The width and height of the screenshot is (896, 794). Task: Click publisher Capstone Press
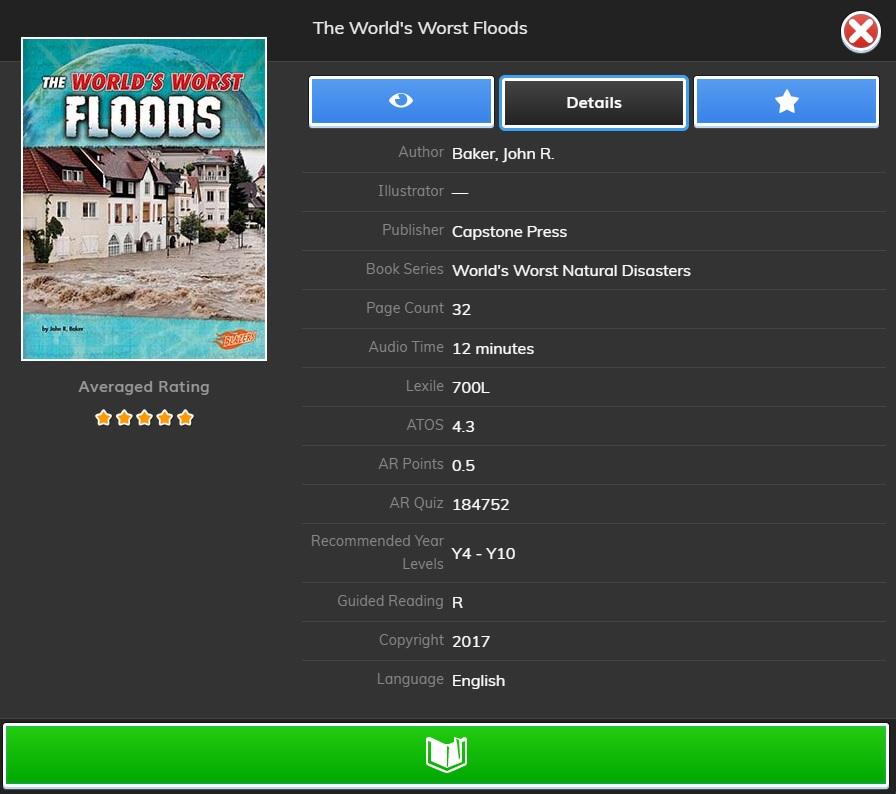coord(509,232)
